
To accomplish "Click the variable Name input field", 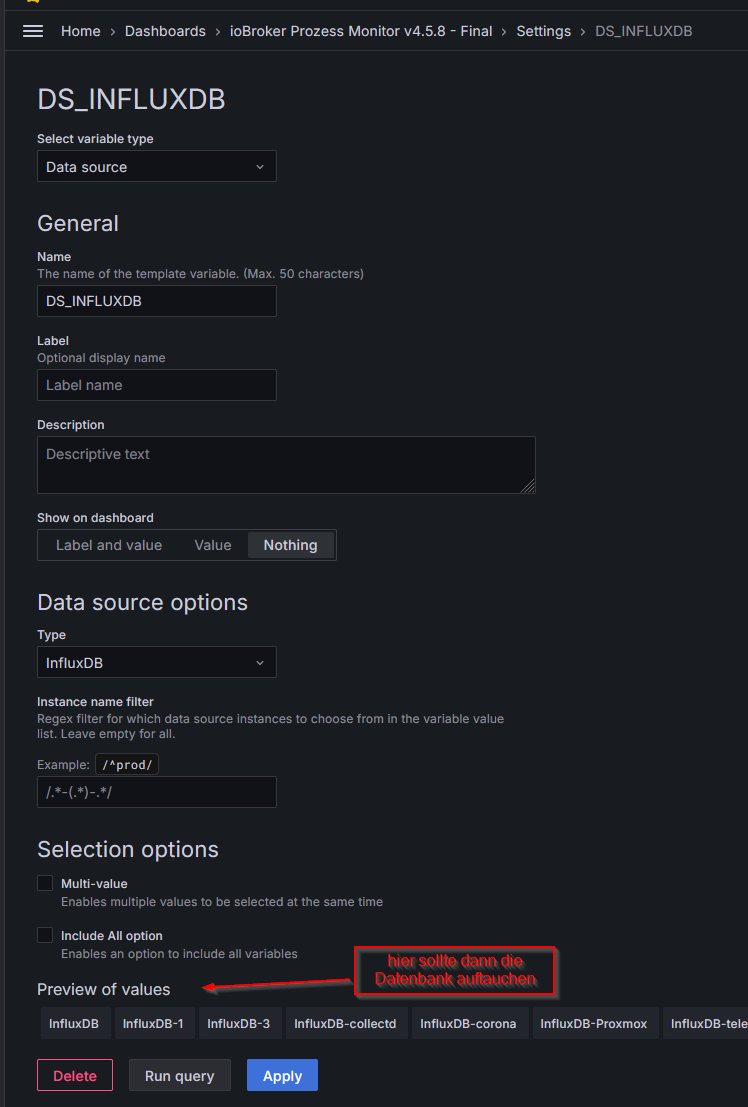I will [156, 301].
